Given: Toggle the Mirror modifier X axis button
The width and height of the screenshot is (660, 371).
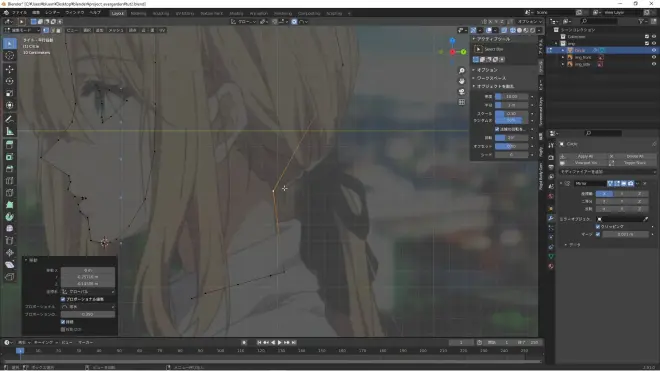Looking at the screenshot, I should 604,194.
